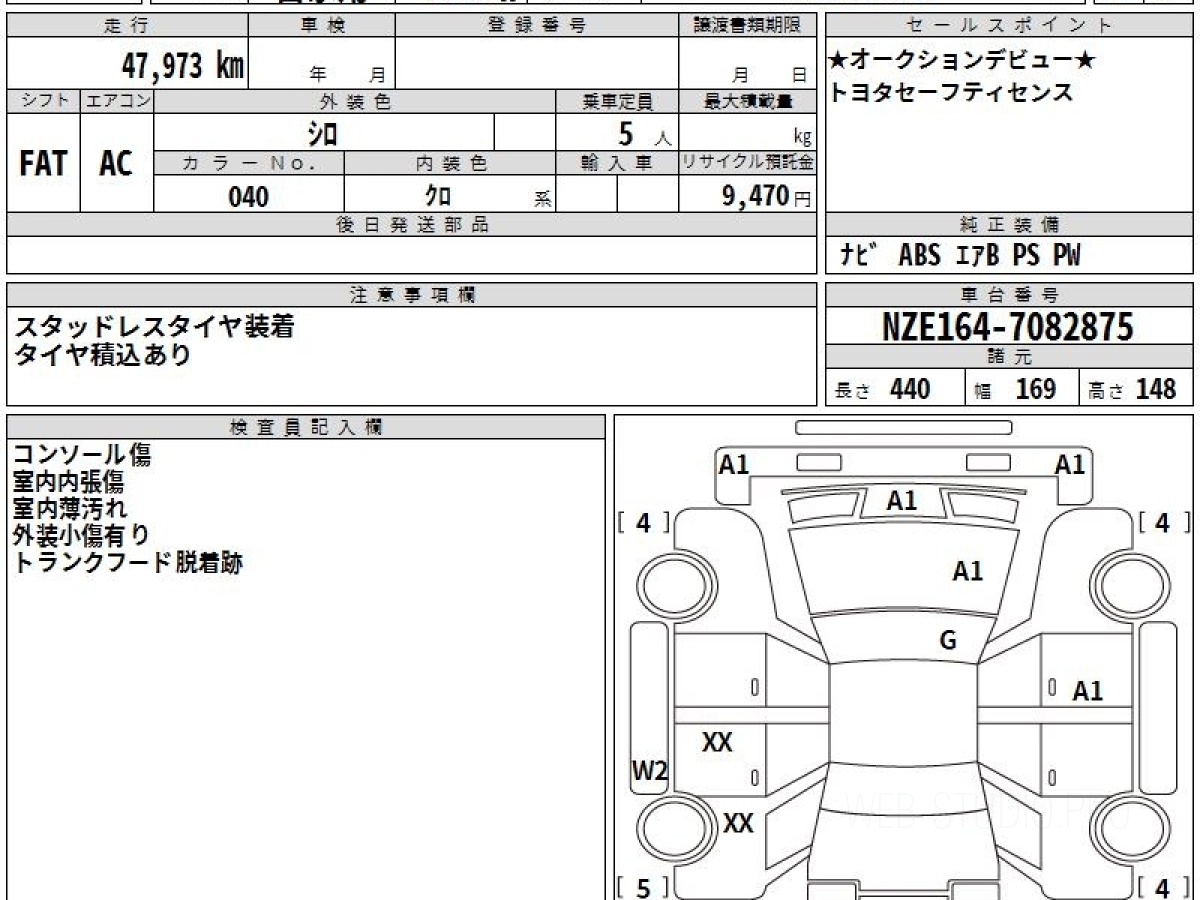Select the 長さ 440 length cell
This screenshot has width=1200, height=900.
tap(894, 388)
